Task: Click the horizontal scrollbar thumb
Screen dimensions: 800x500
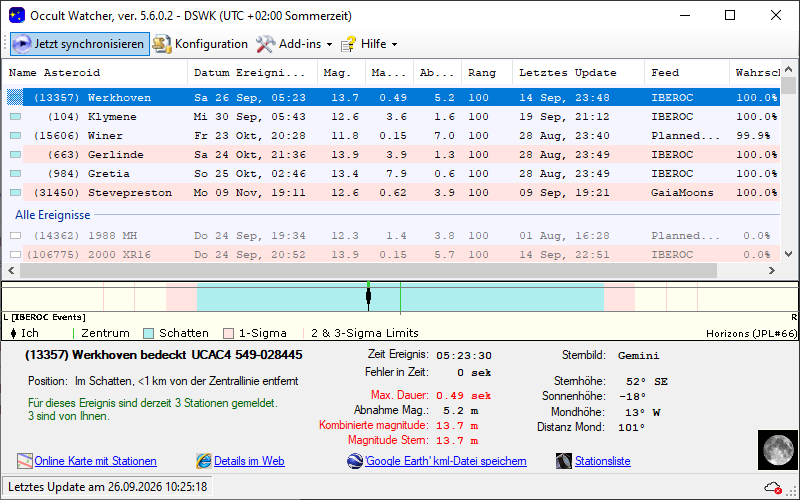Action: (x=368, y=270)
